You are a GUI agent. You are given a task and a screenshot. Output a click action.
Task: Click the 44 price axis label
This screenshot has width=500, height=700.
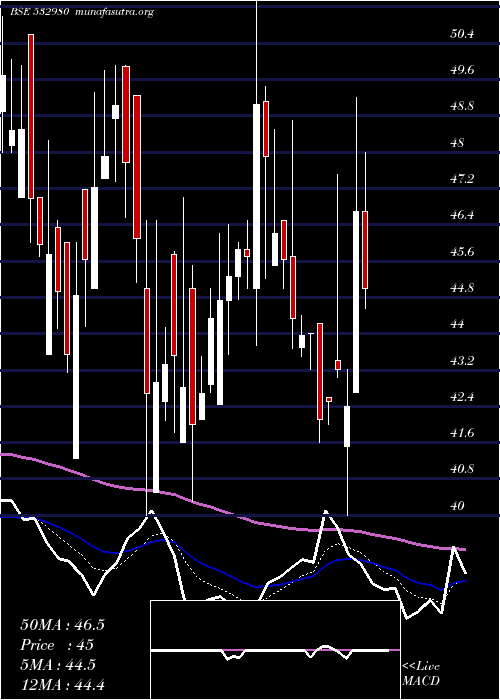click(458, 324)
